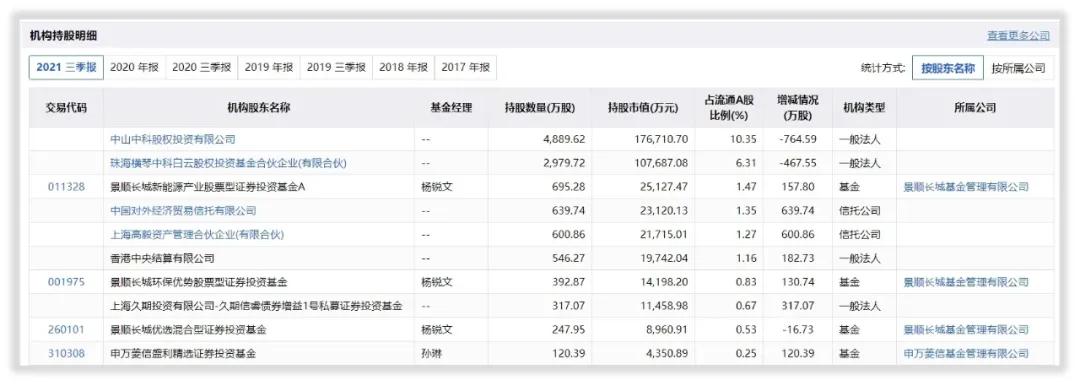
Task: Click the 基金经理 column header
Action: 451,108
